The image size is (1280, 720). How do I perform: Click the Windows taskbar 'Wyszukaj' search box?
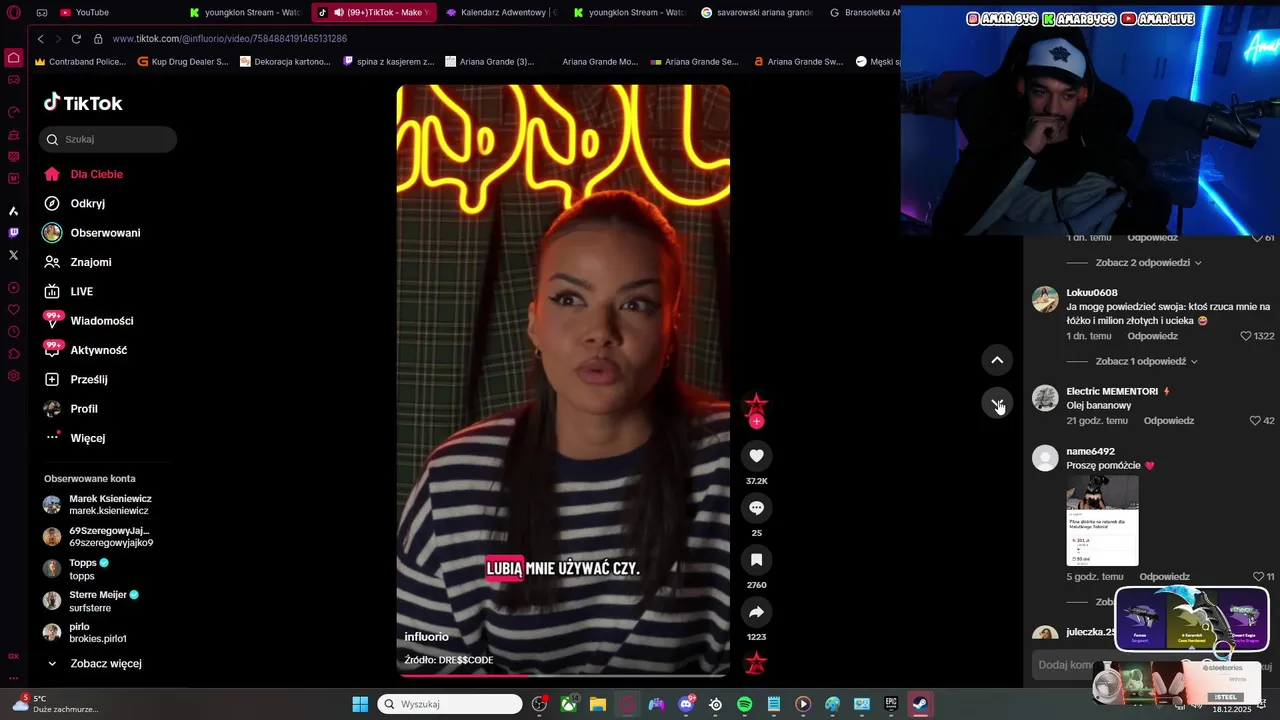(x=450, y=704)
